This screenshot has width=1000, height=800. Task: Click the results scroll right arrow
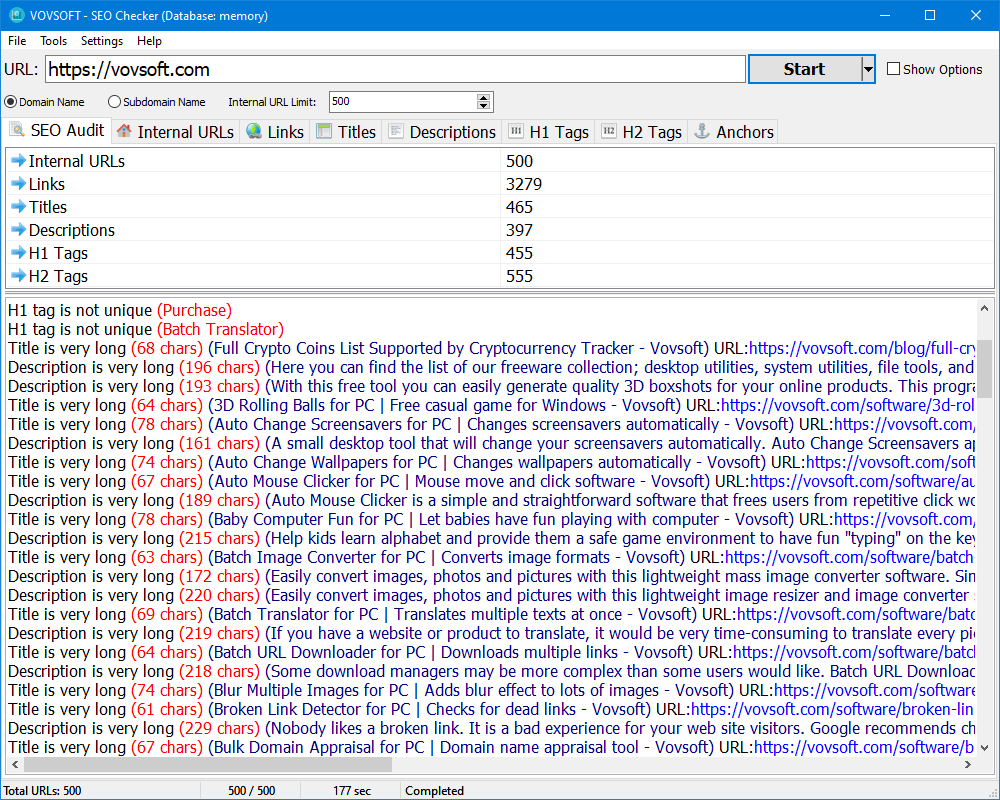pos(968,764)
